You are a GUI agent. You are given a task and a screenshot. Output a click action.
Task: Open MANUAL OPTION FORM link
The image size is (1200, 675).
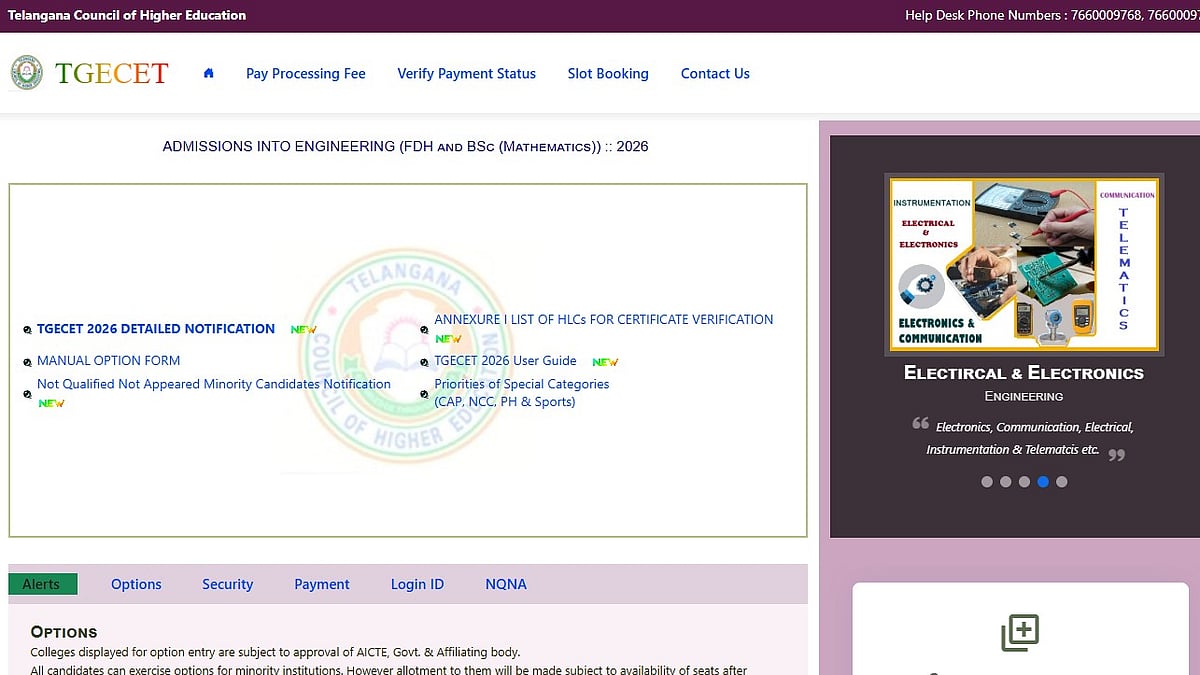[109, 360]
